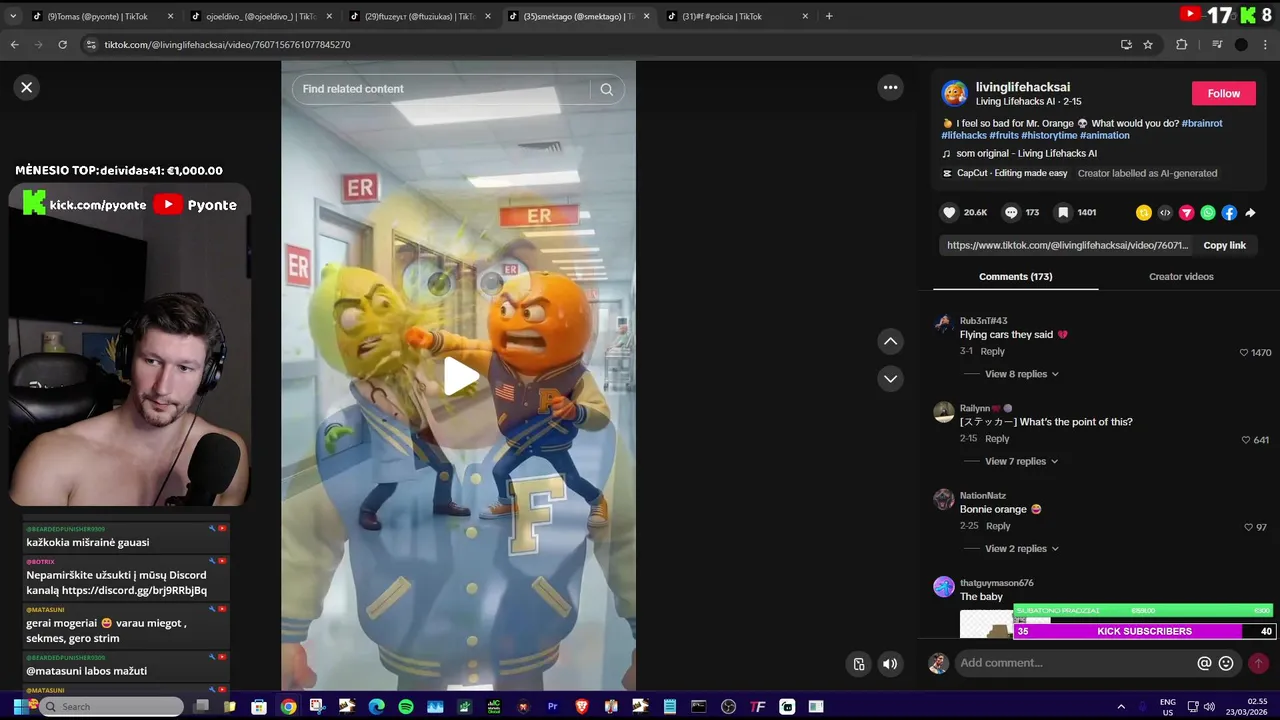Image resolution: width=1280 pixels, height=720 pixels.
Task: Click the search magnifier in video overlay
Action: (606, 89)
